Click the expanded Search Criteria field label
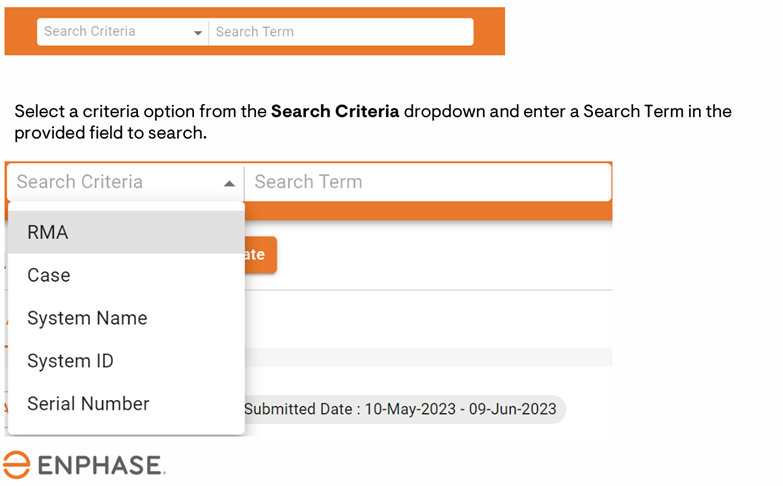 point(80,182)
